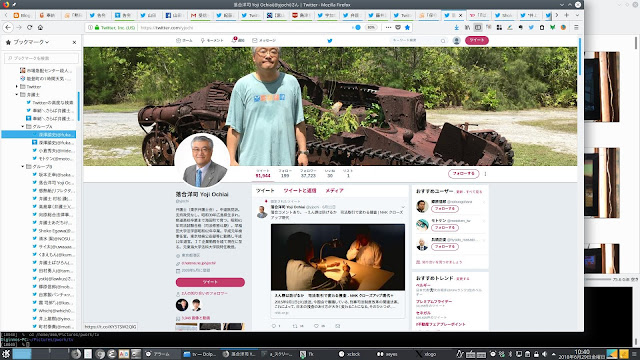Reply to the pinned tweet via bubble icon

pos(274,326)
